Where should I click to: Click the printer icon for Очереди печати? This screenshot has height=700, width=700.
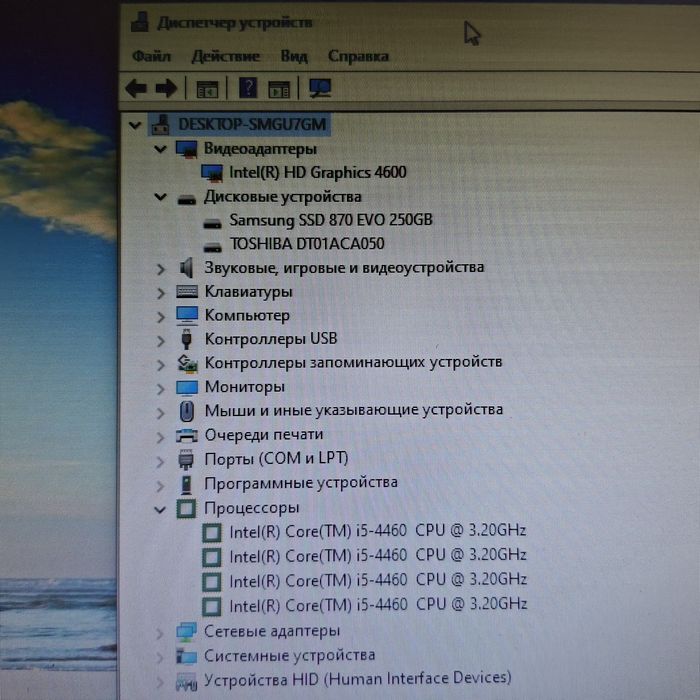coord(187,435)
